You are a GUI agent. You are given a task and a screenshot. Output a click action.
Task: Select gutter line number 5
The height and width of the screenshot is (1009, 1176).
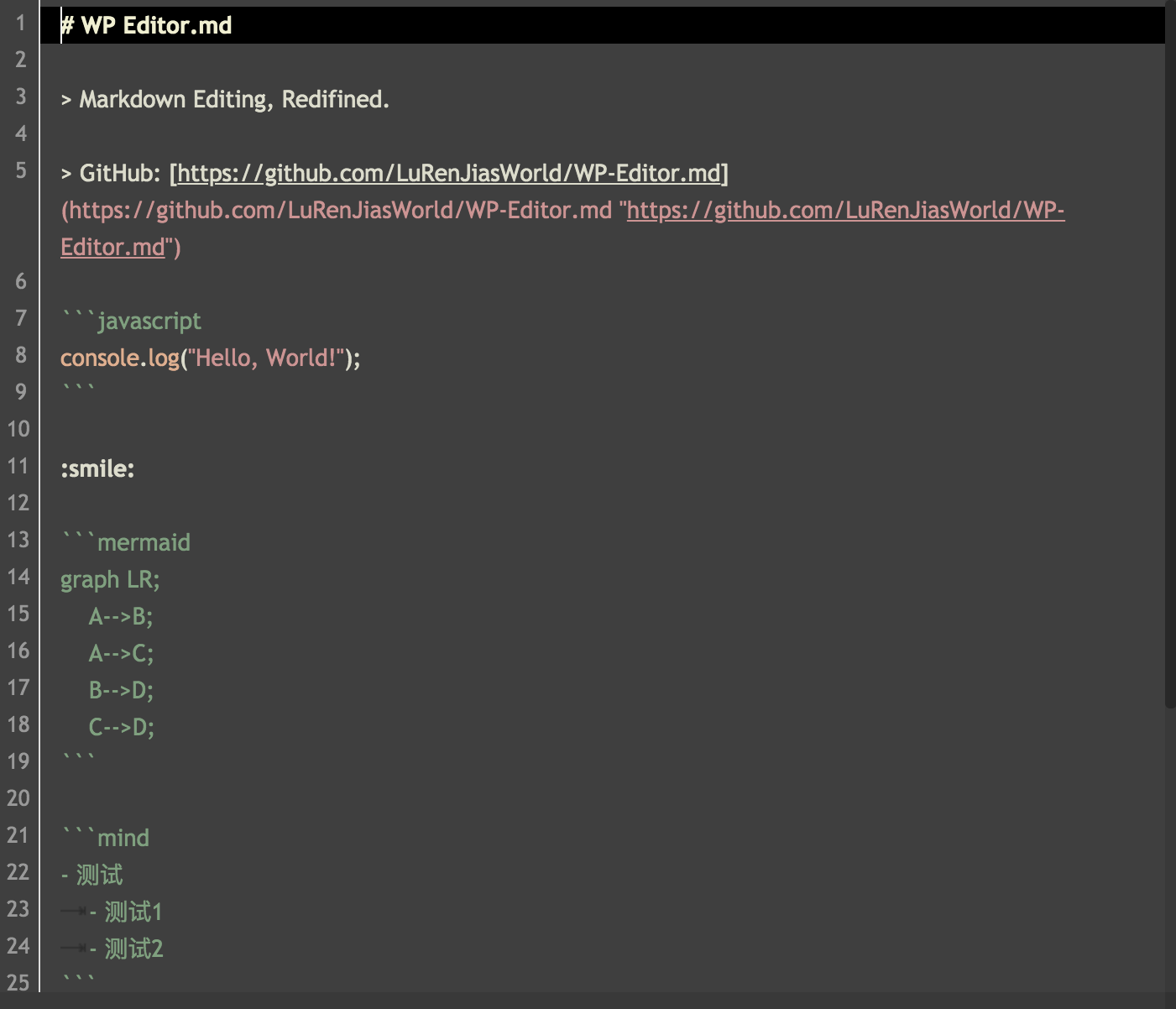(21, 170)
